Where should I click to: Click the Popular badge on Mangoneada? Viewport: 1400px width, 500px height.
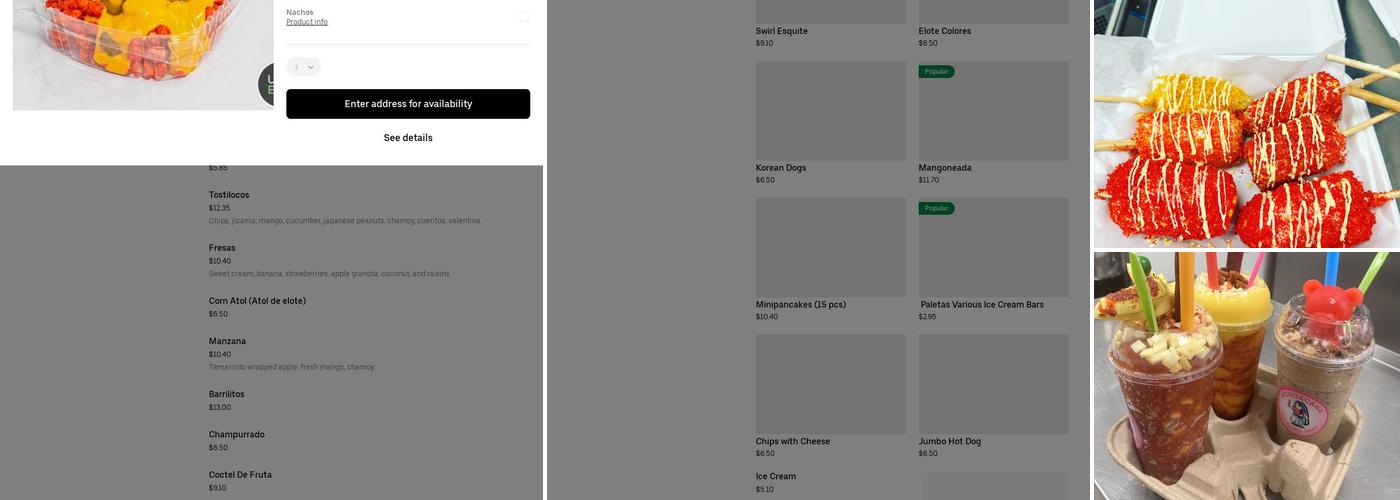click(x=936, y=72)
